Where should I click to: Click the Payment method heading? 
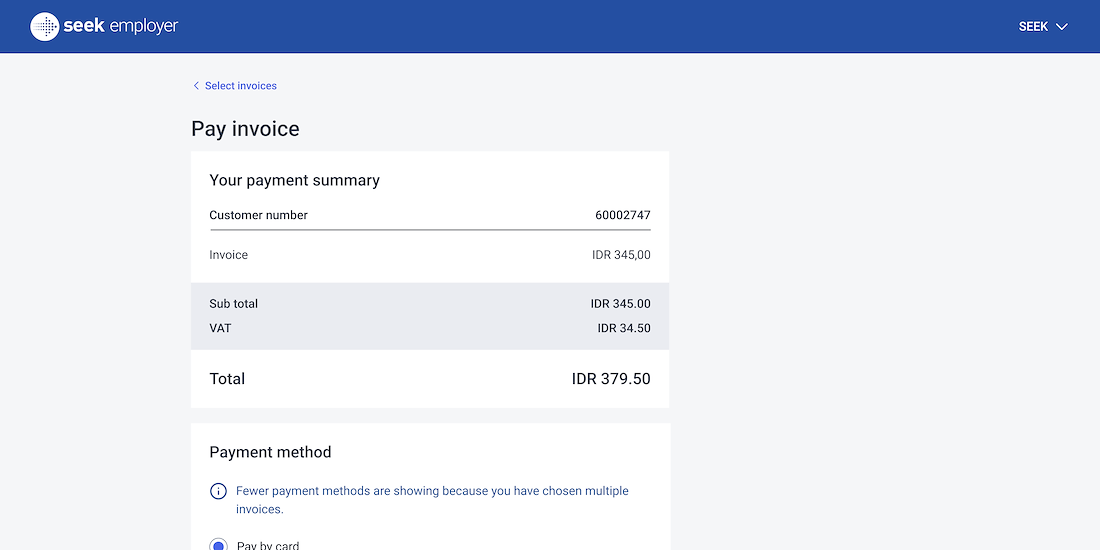point(270,452)
